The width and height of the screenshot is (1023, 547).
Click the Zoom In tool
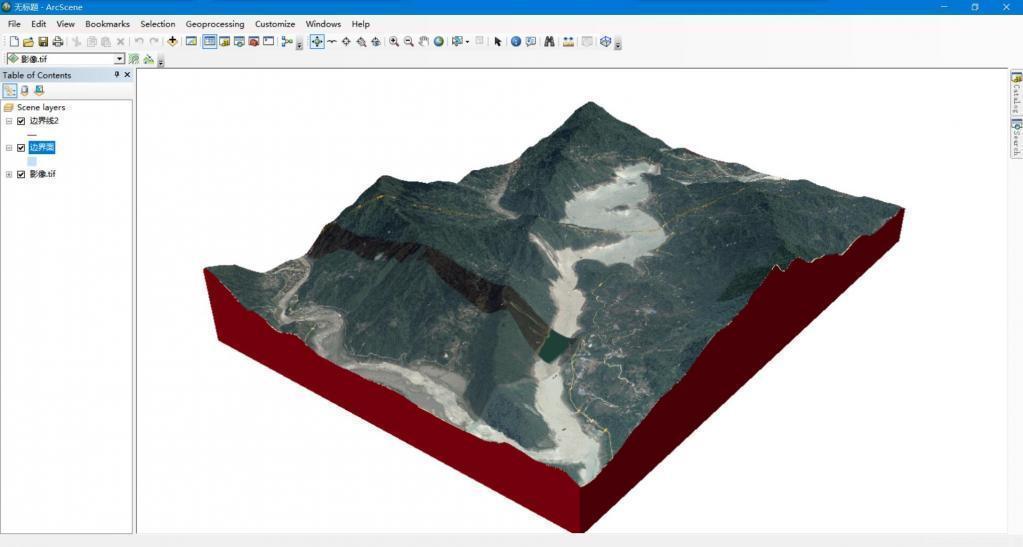394,42
